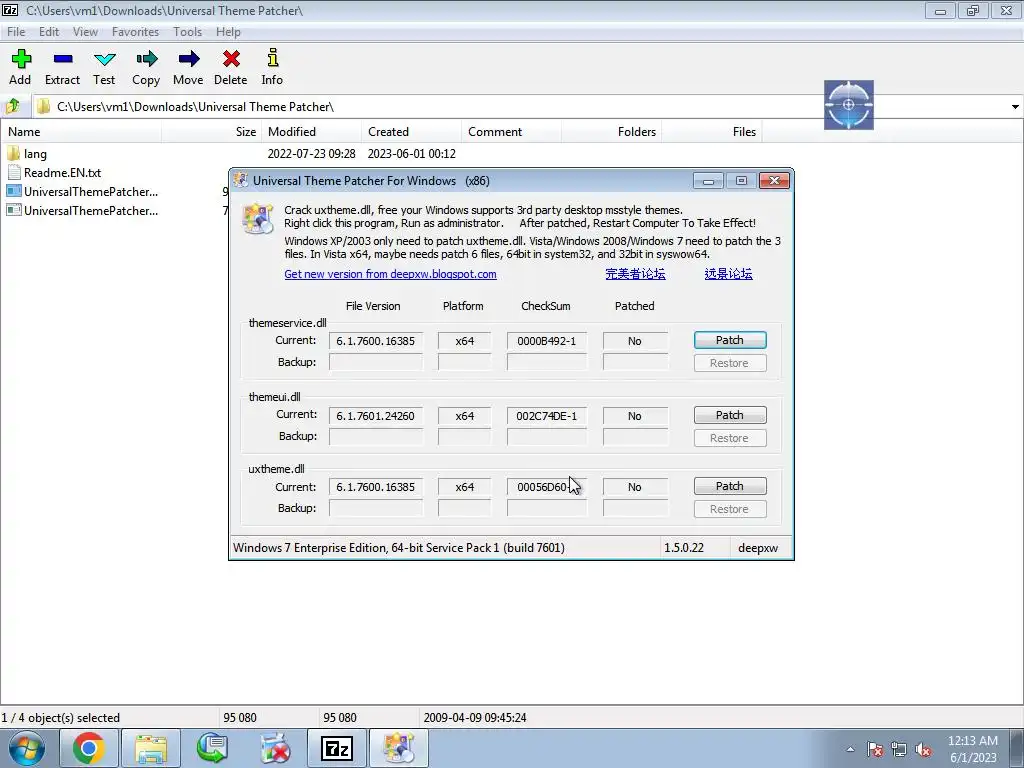Open the File menu
This screenshot has width=1024, height=768.
click(x=16, y=31)
